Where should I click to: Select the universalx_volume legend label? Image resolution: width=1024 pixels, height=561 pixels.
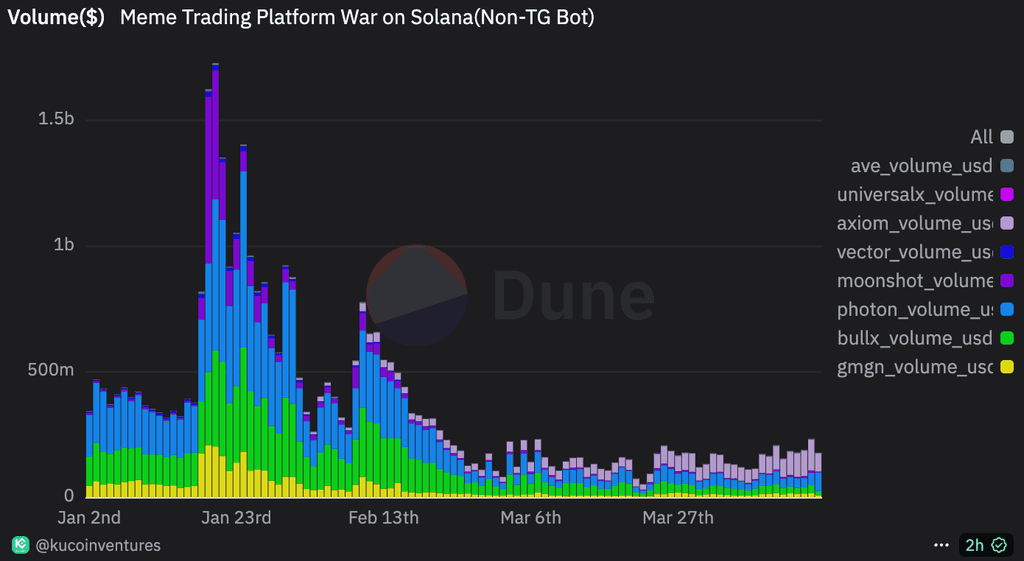(x=915, y=195)
